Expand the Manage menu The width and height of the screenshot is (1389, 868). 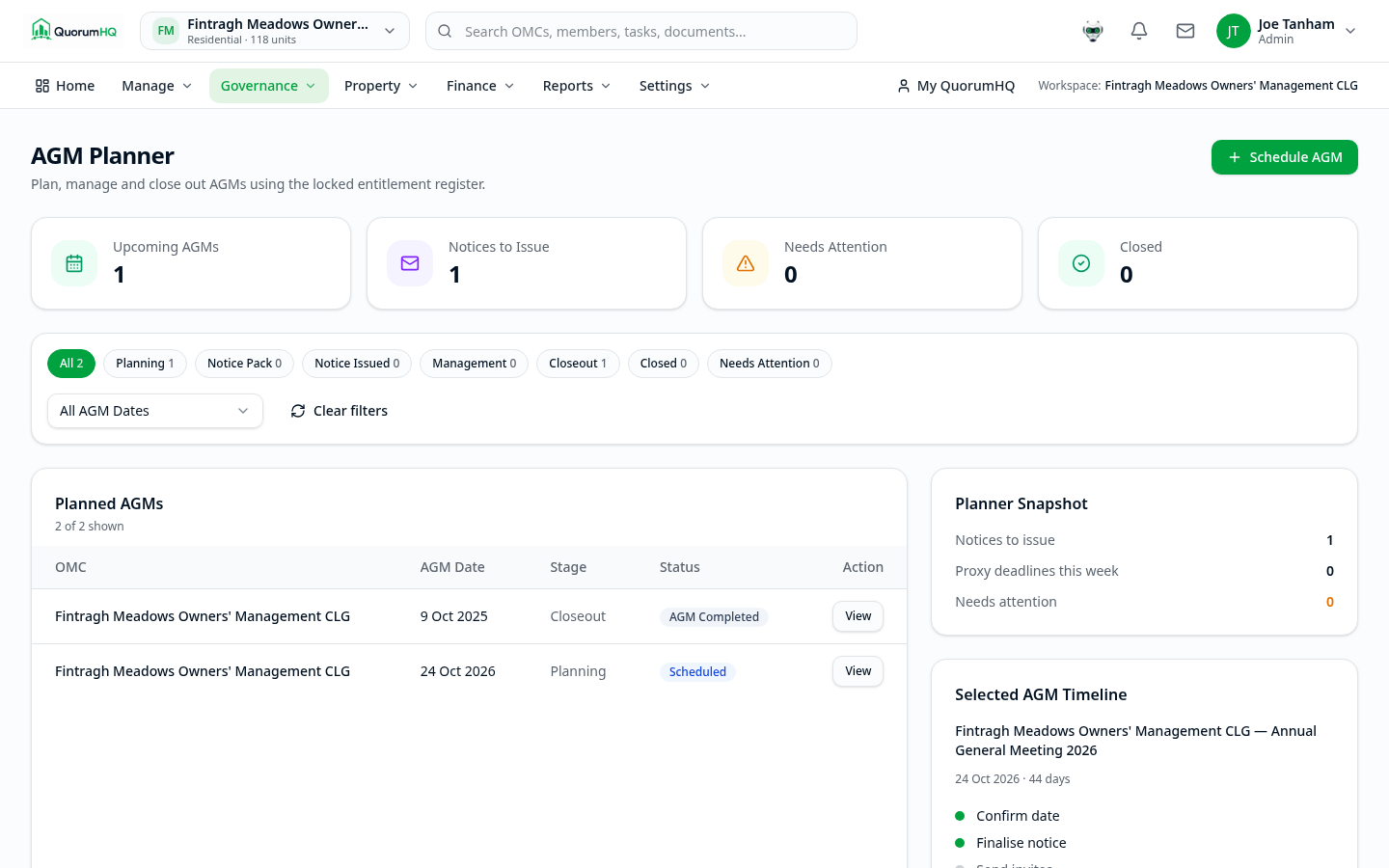coord(157,86)
